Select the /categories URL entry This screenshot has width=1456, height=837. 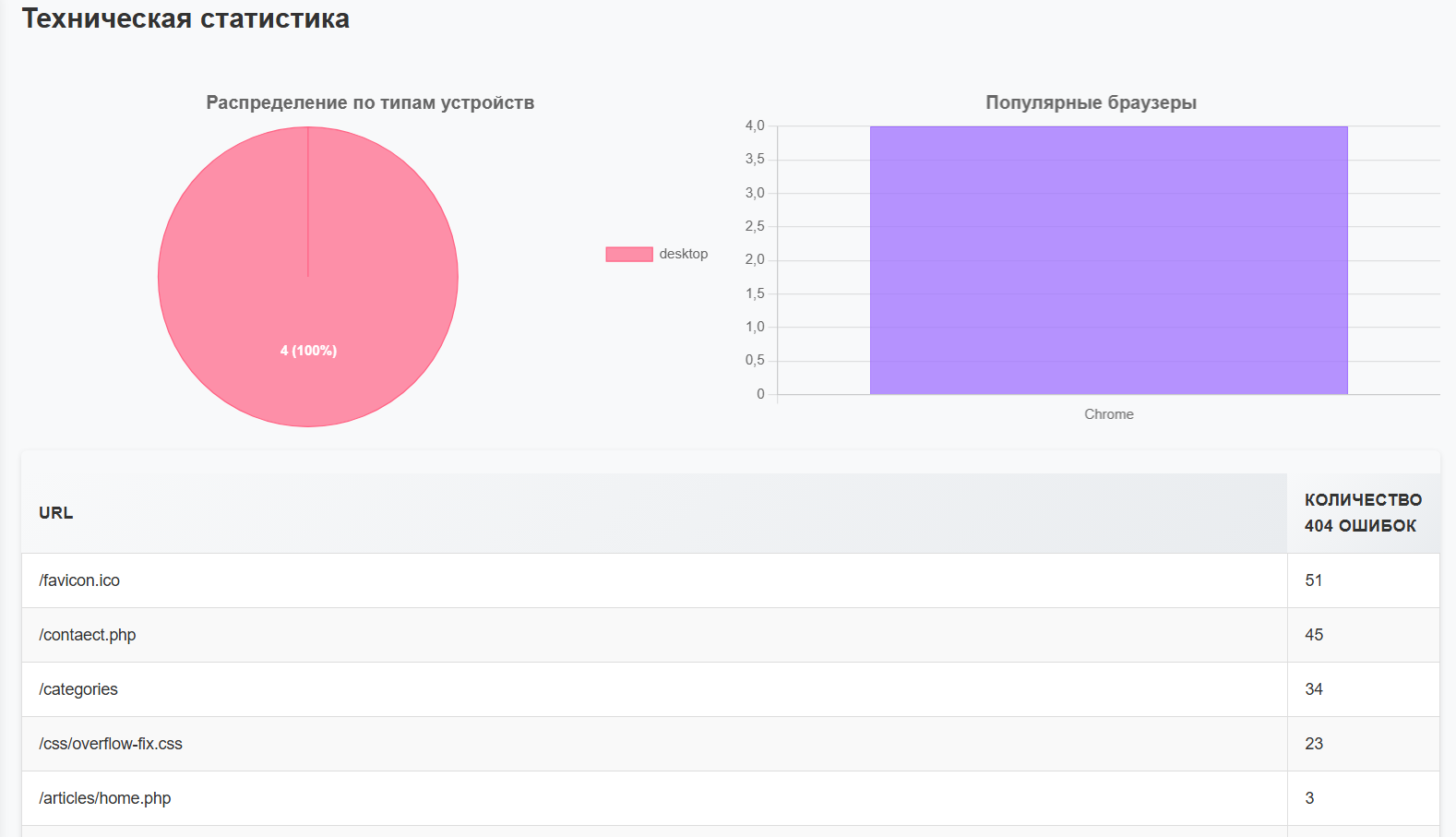[78, 689]
